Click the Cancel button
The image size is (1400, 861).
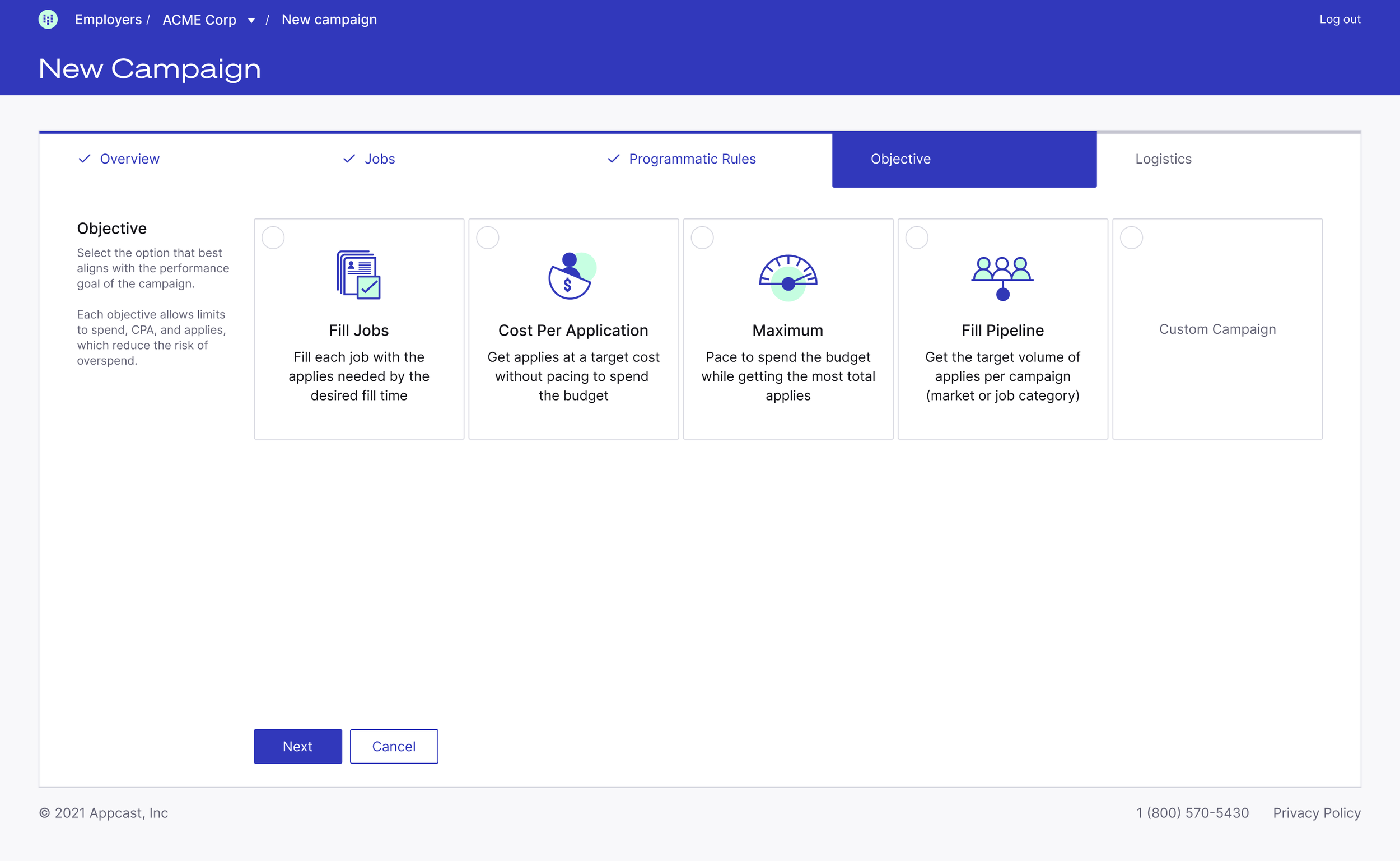click(394, 746)
